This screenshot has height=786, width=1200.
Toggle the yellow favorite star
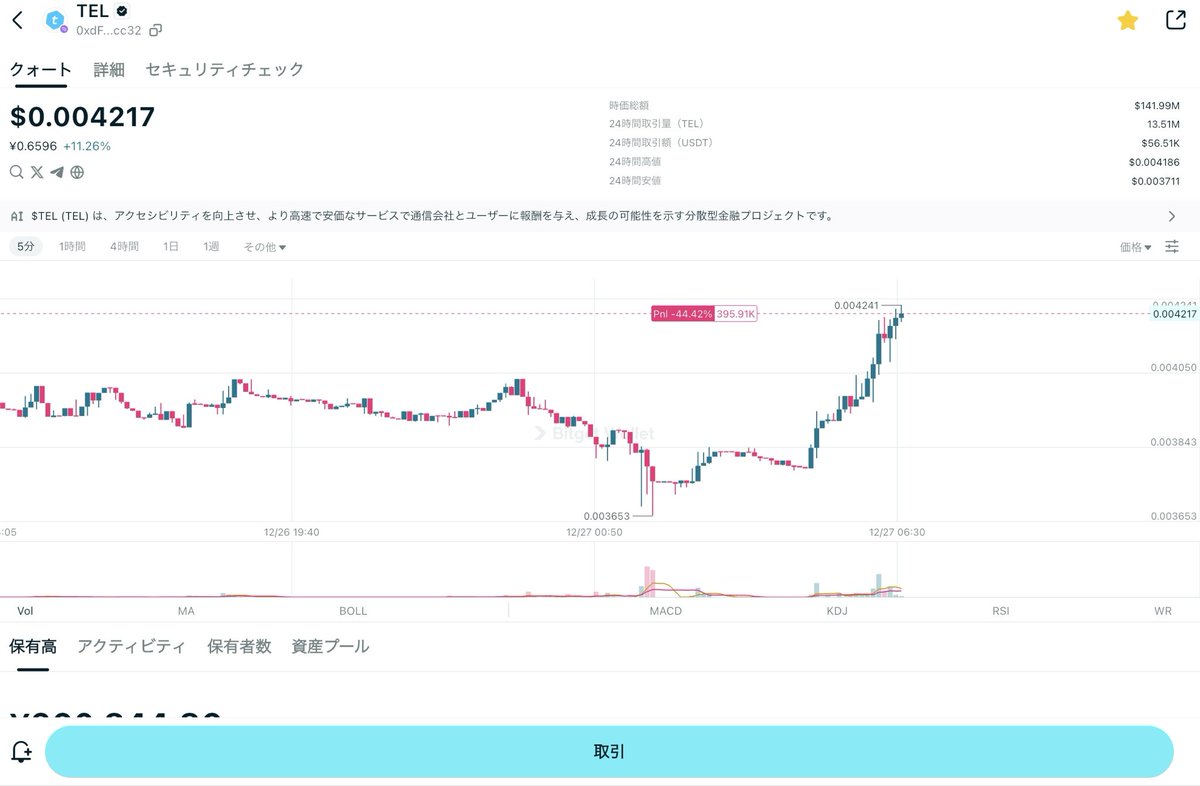[x=1128, y=20]
